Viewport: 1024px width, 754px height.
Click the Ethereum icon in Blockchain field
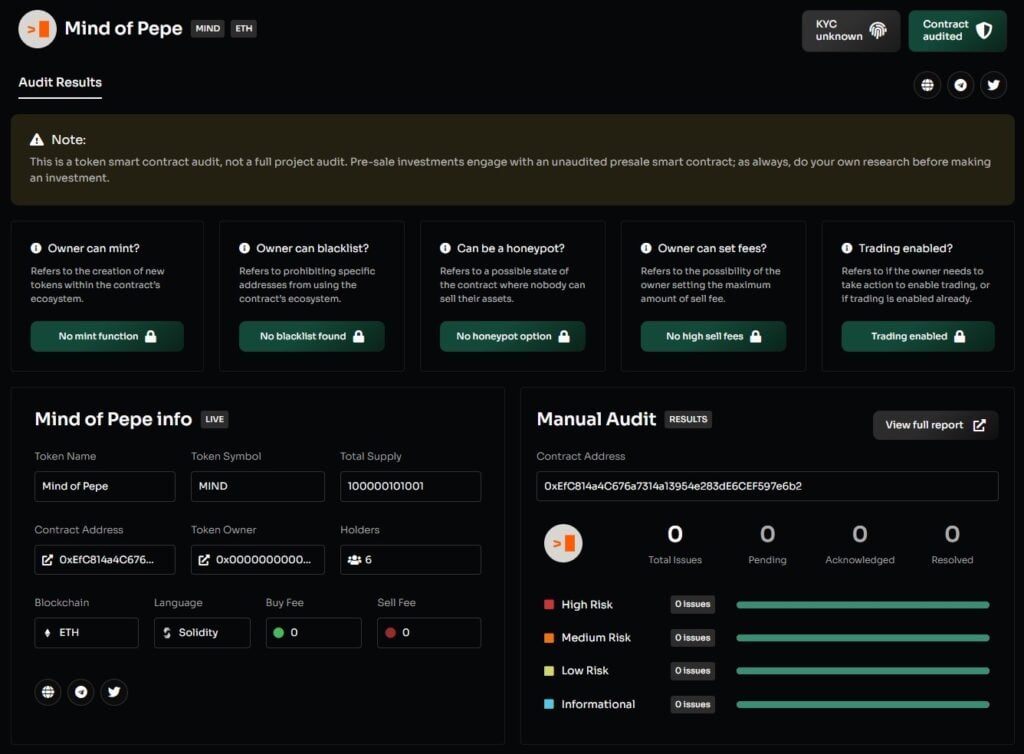click(x=47, y=633)
